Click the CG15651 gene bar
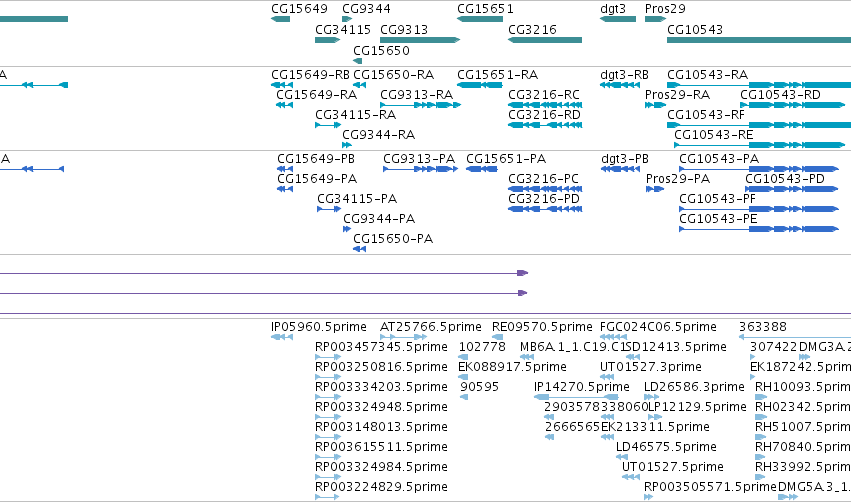The width and height of the screenshot is (851, 502). 480,19
